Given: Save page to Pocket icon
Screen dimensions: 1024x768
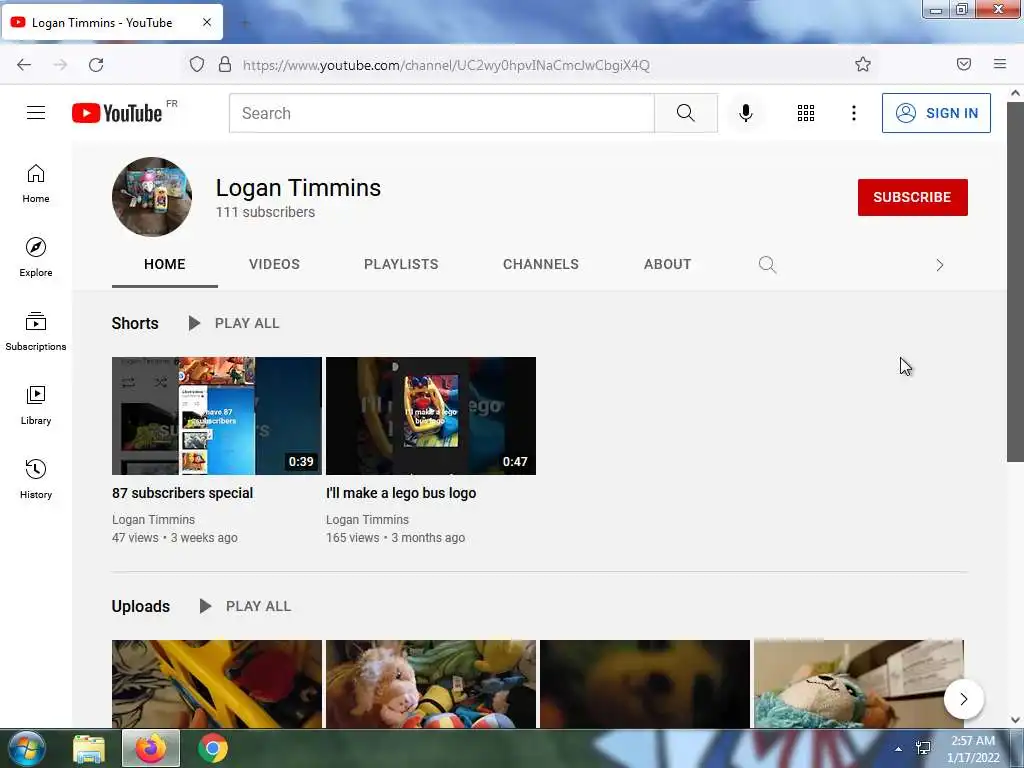Looking at the screenshot, I should (x=964, y=64).
